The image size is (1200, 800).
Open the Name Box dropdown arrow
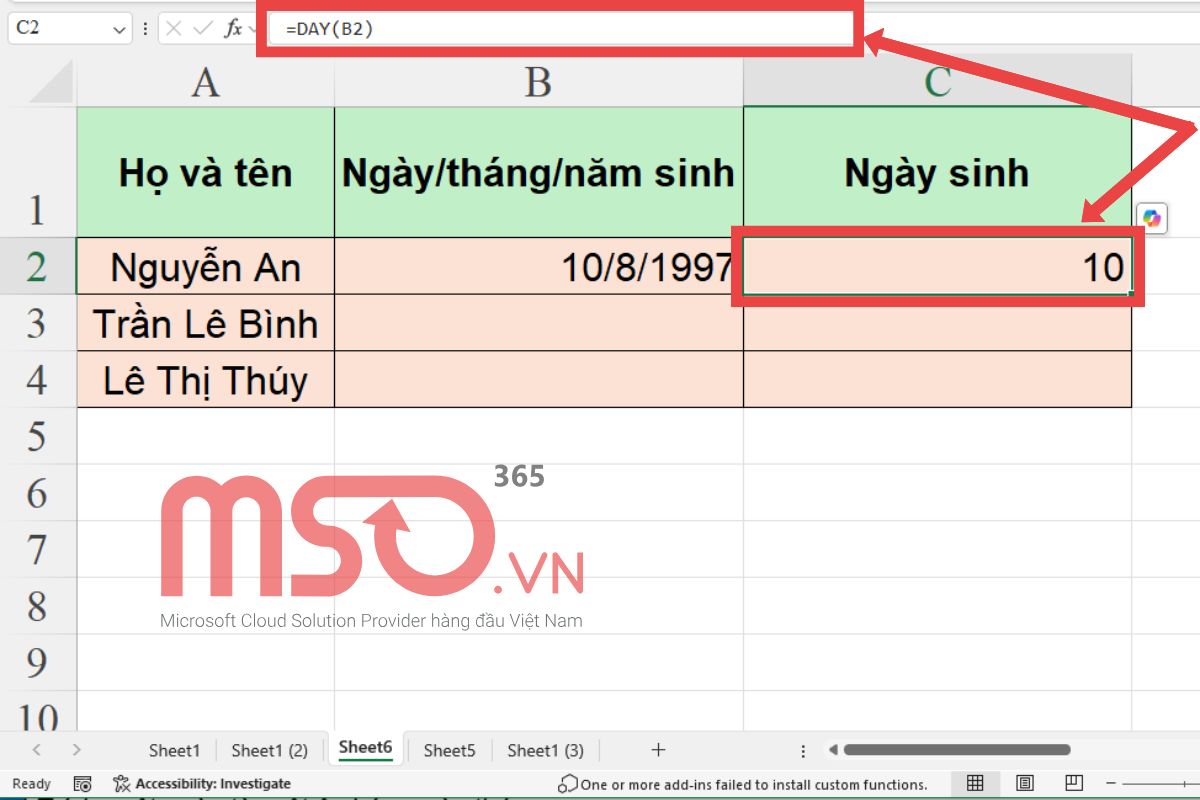coord(119,29)
